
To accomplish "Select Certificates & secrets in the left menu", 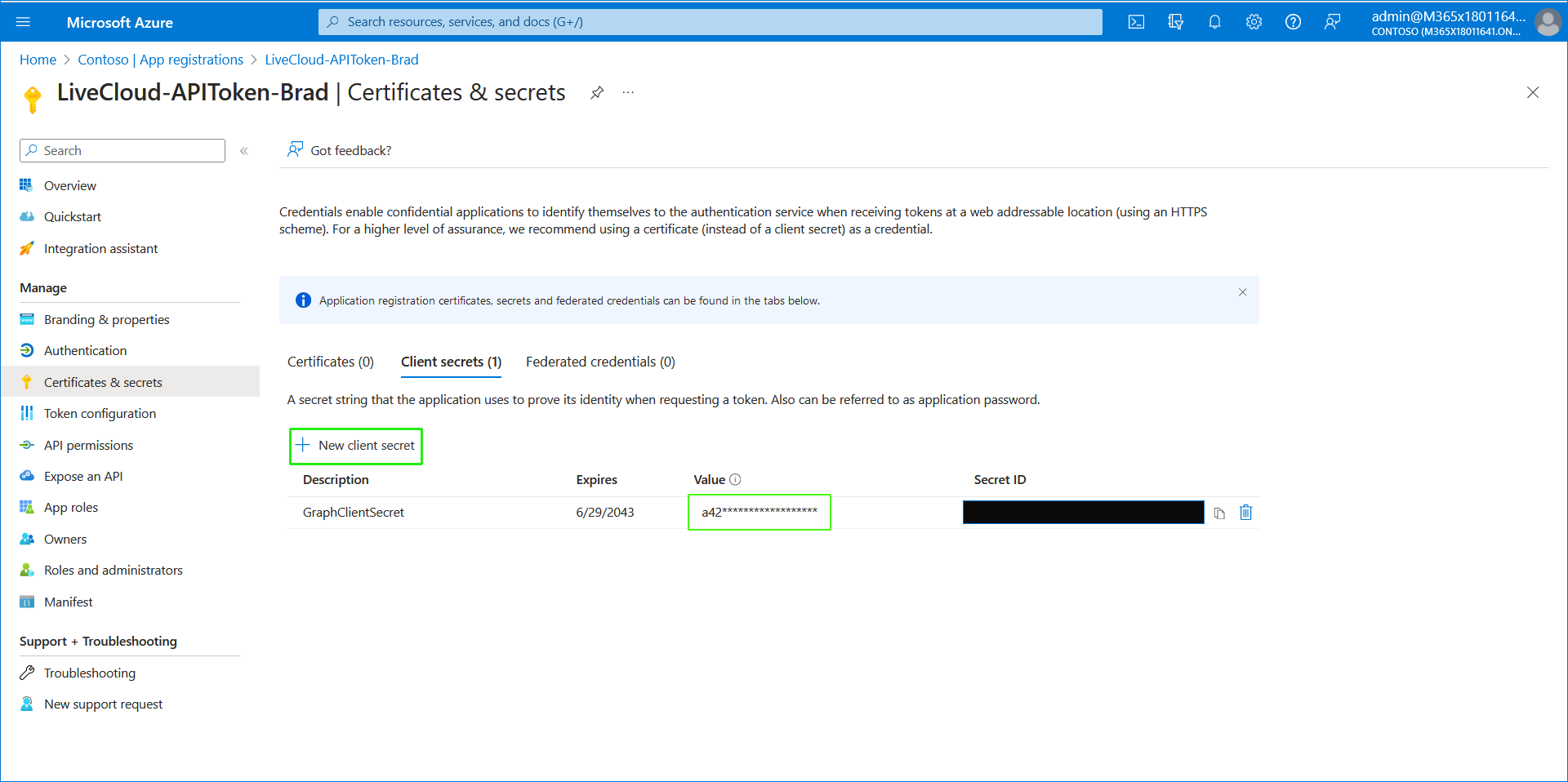I will click(x=130, y=382).
